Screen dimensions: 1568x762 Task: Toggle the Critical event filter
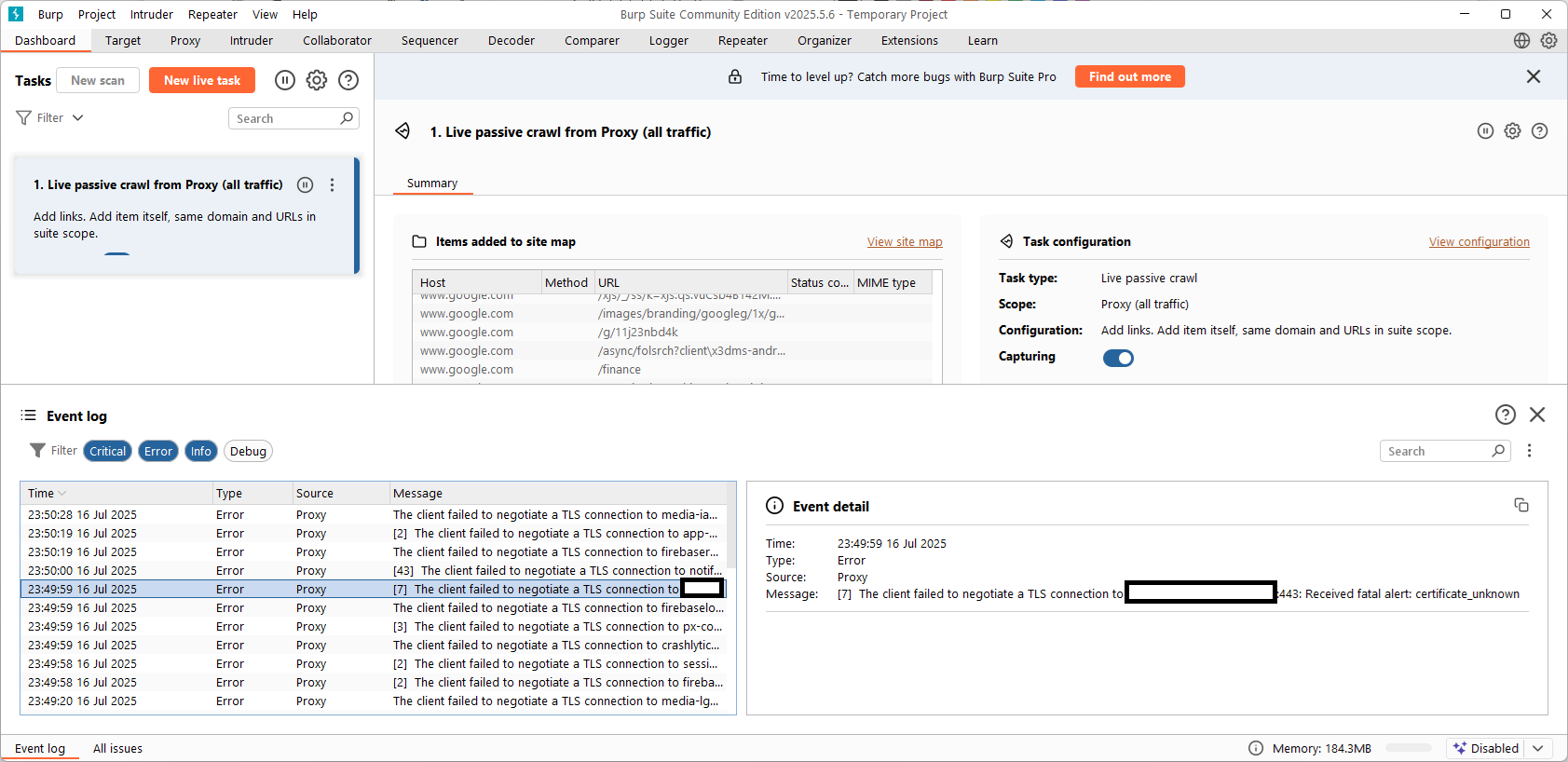point(108,451)
